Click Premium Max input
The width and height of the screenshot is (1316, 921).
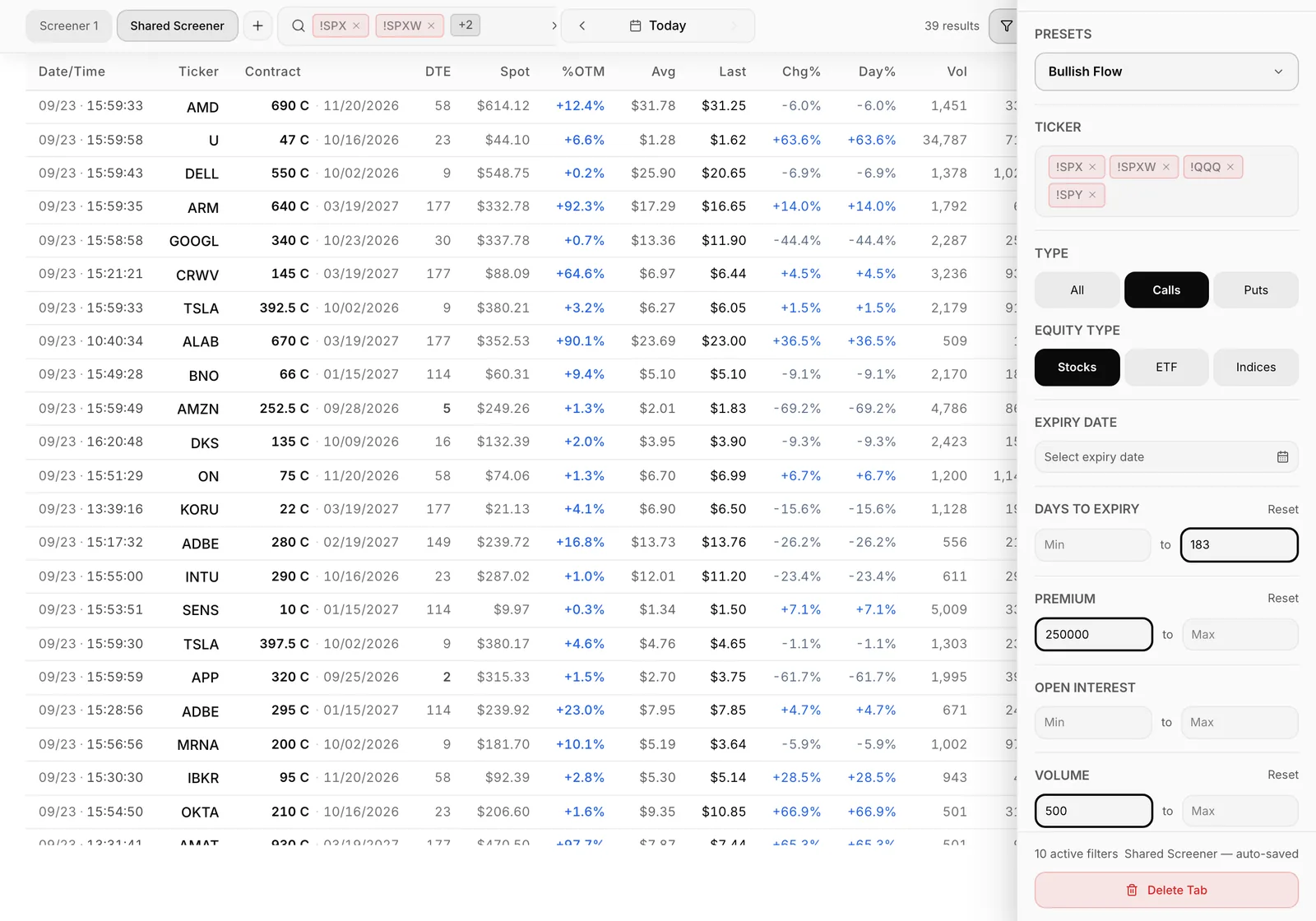pos(1240,635)
